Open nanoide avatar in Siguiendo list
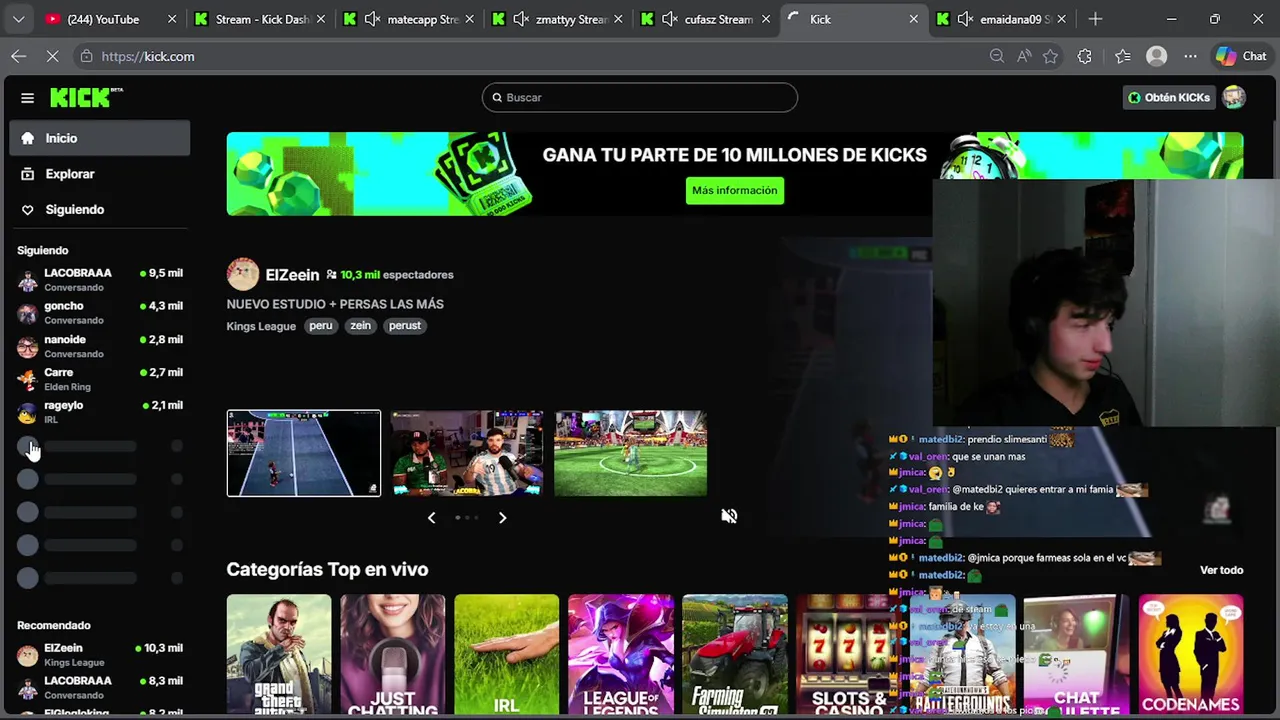 click(x=27, y=346)
